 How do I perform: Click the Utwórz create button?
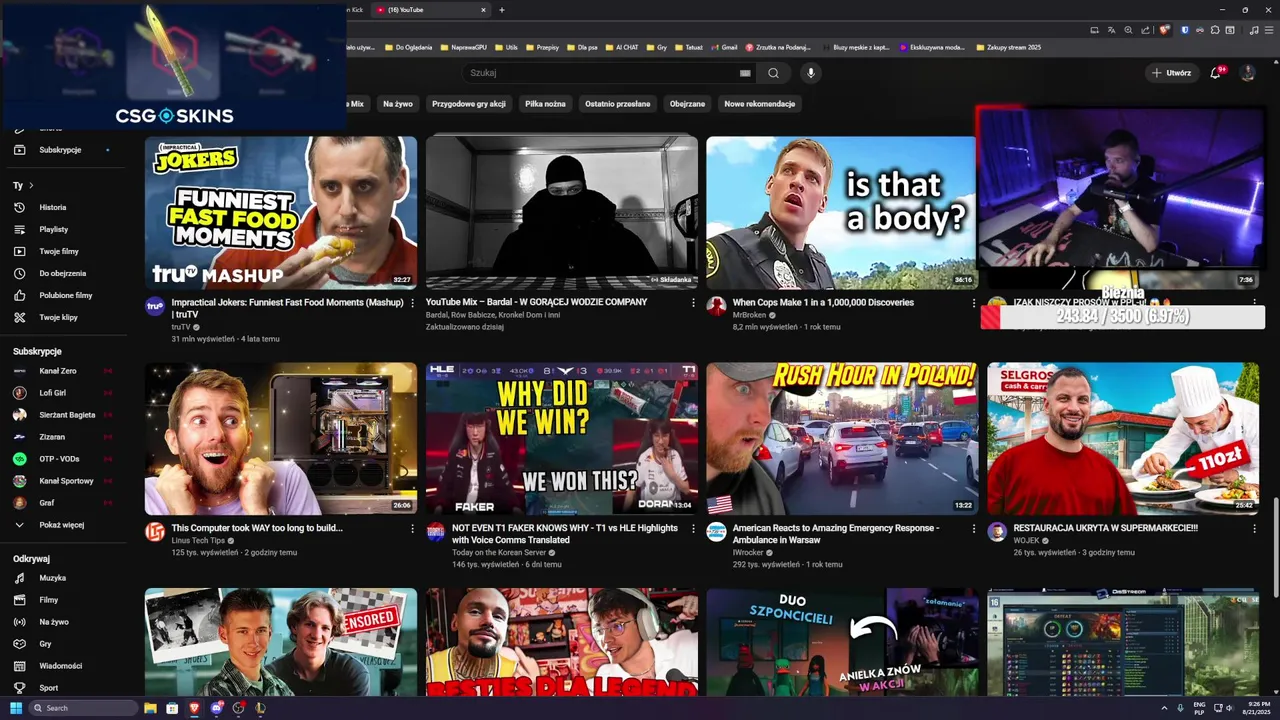tap(1171, 73)
